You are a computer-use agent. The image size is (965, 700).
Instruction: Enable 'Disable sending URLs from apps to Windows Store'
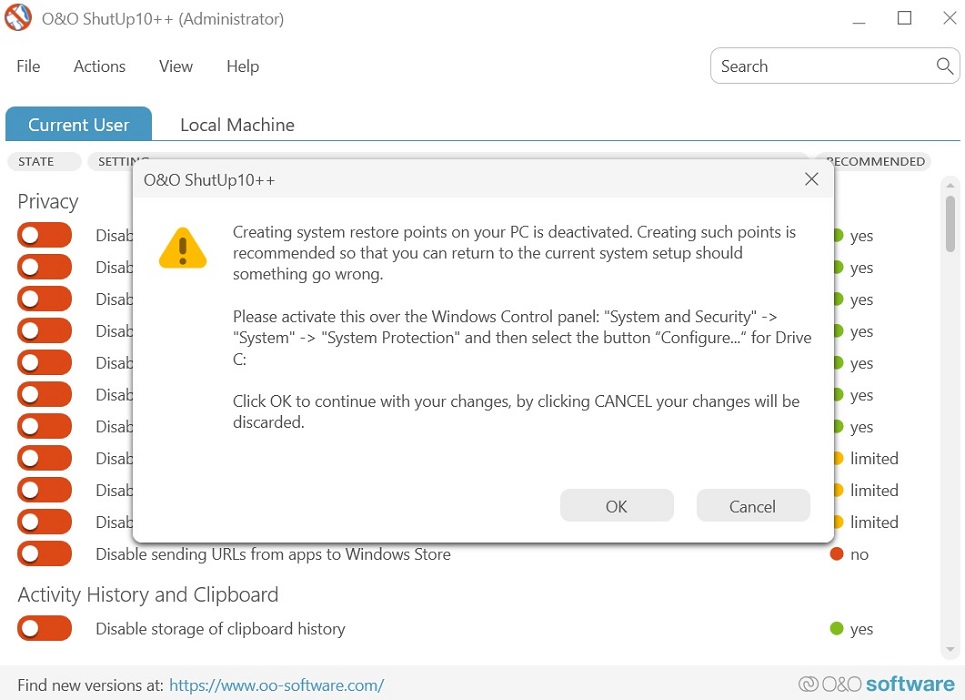44,553
